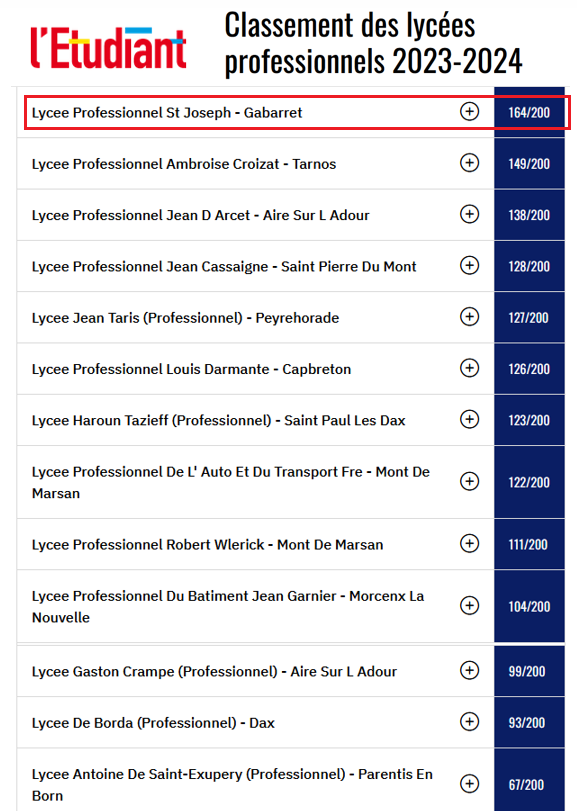The width and height of the screenshot is (577, 811).
Task: Click plus icon beside Jean Cassaigne row
Action: click(x=469, y=265)
